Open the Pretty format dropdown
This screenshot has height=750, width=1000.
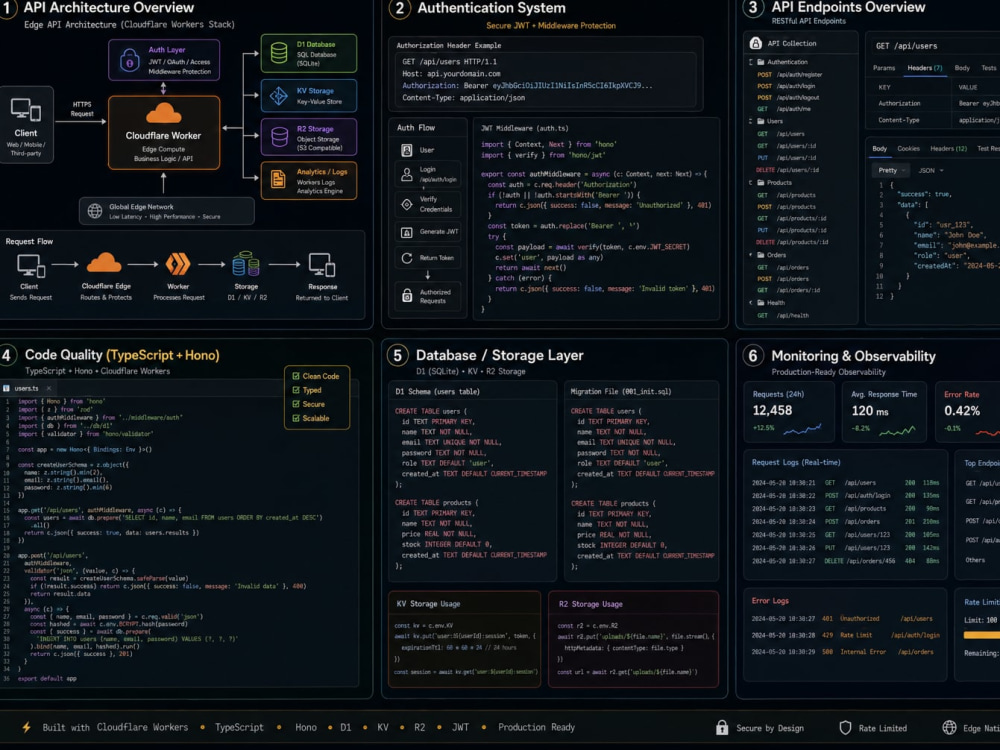[892, 170]
